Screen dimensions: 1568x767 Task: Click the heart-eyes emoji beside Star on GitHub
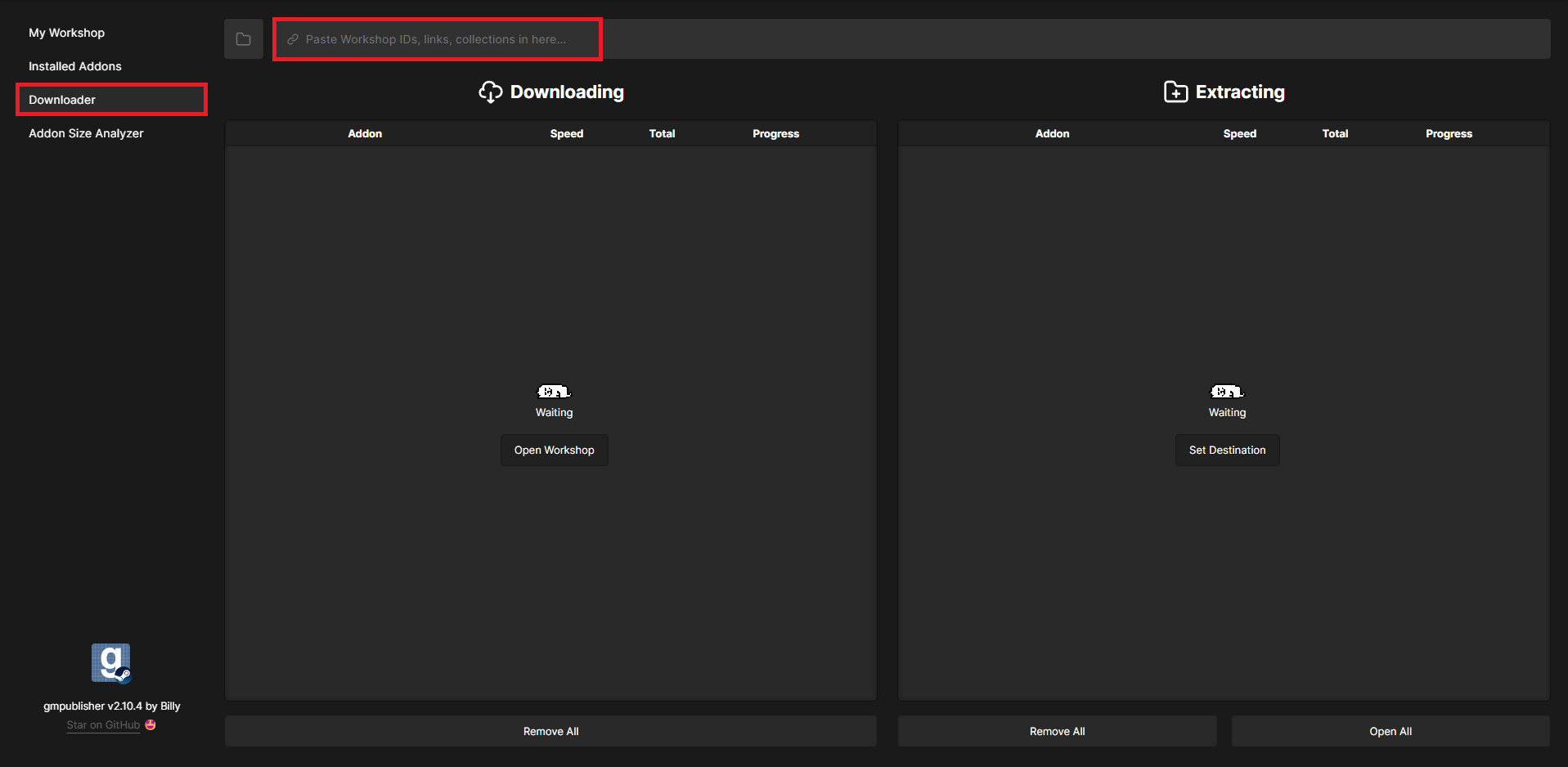click(151, 725)
